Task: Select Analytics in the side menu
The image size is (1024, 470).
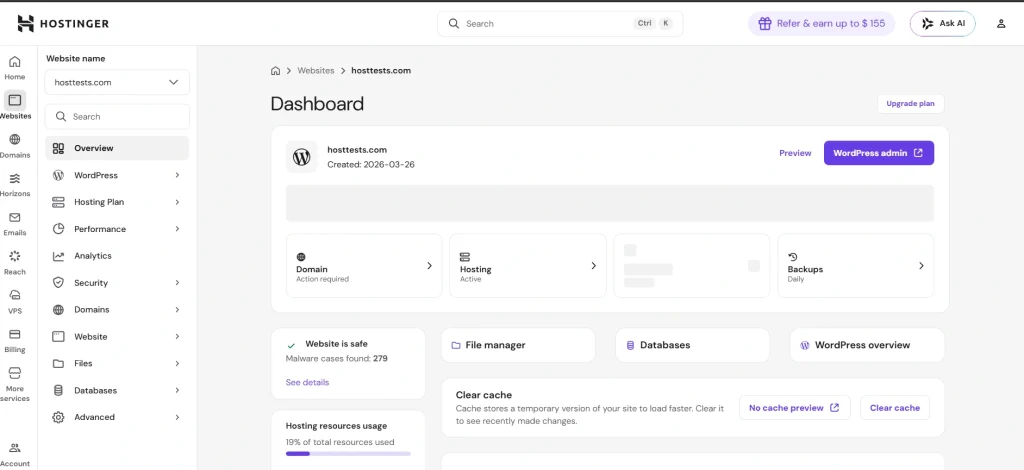Action: click(93, 256)
